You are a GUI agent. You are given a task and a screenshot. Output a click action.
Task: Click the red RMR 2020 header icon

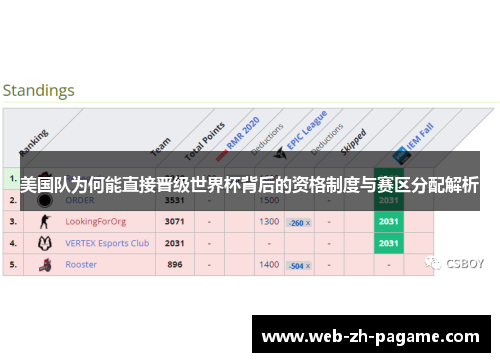222,156
